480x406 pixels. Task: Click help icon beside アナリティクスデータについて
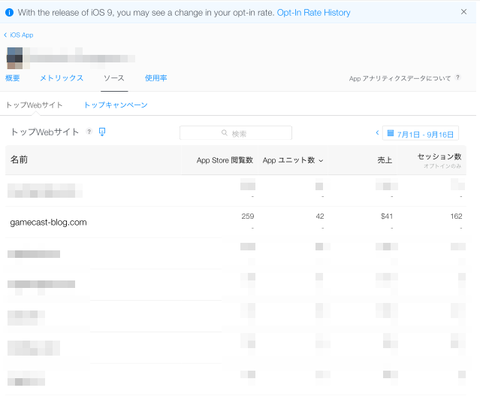point(458,78)
